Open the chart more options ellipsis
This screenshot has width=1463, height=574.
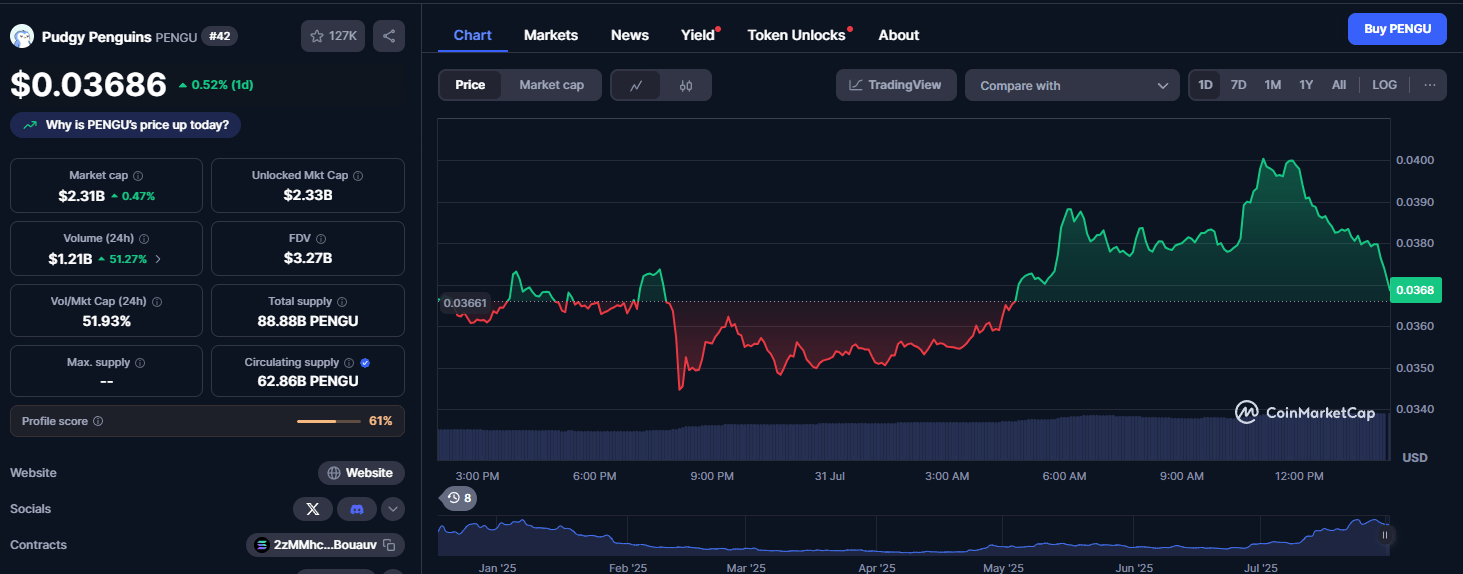pyautogui.click(x=1430, y=85)
